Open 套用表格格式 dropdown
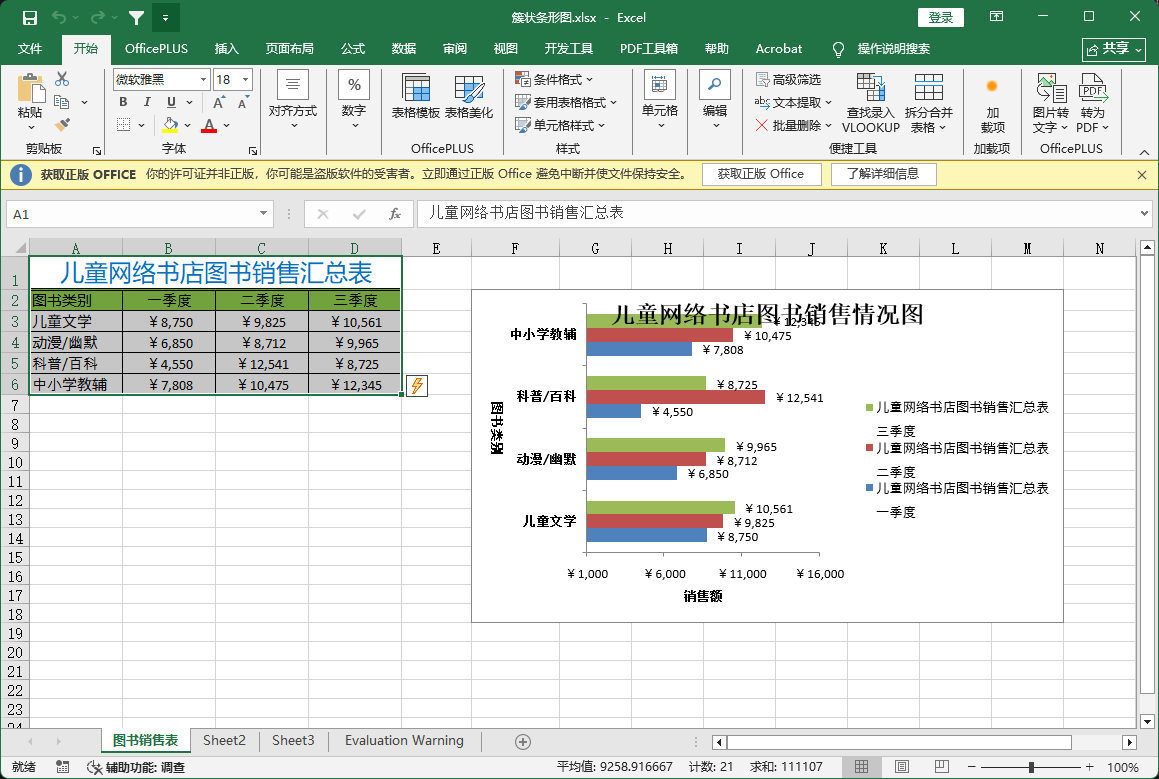 (x=566, y=102)
